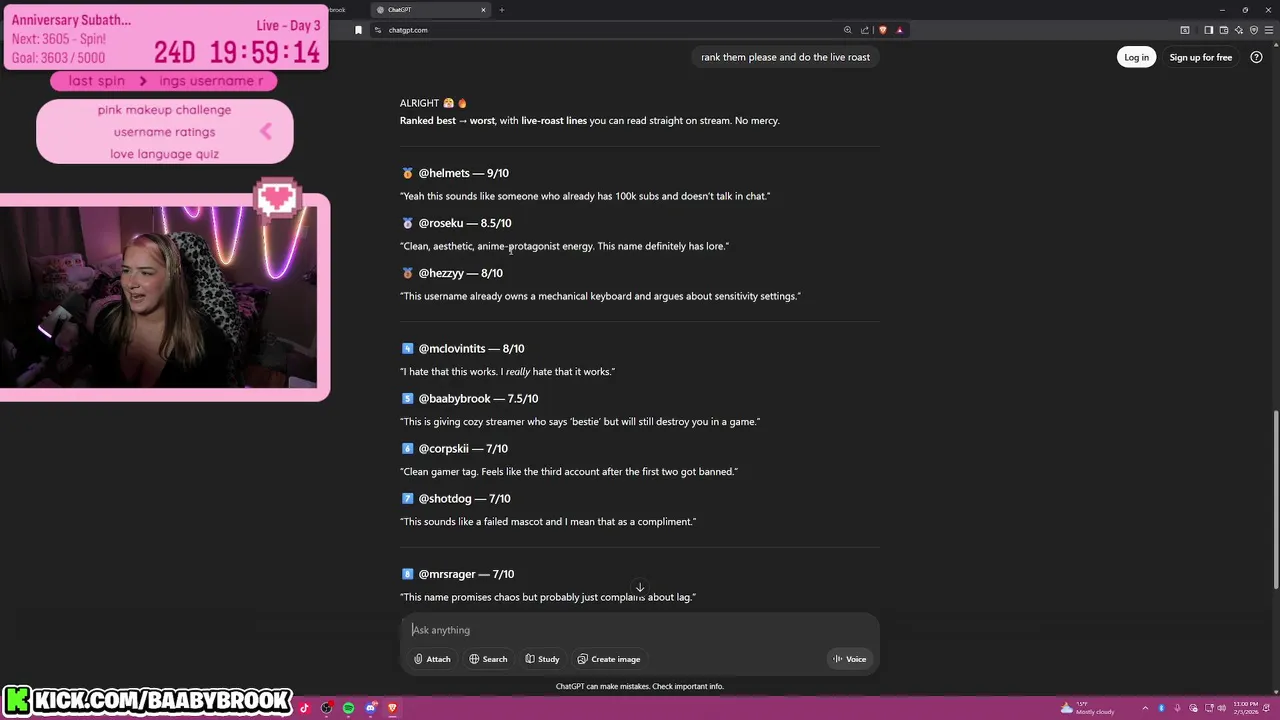
Task: Open the help question mark icon
Action: pyautogui.click(x=1256, y=57)
